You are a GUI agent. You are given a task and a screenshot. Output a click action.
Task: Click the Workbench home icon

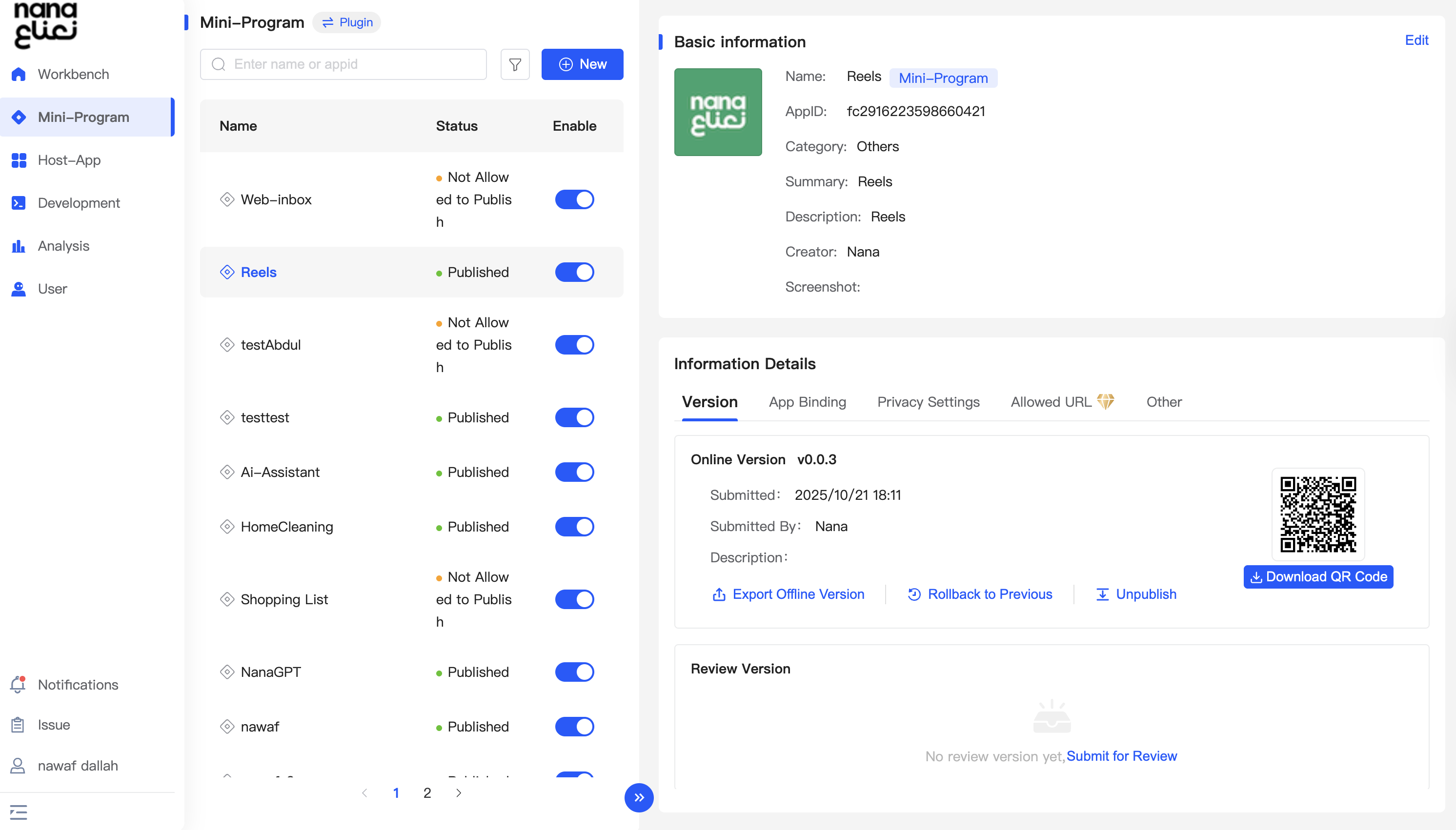(18, 74)
